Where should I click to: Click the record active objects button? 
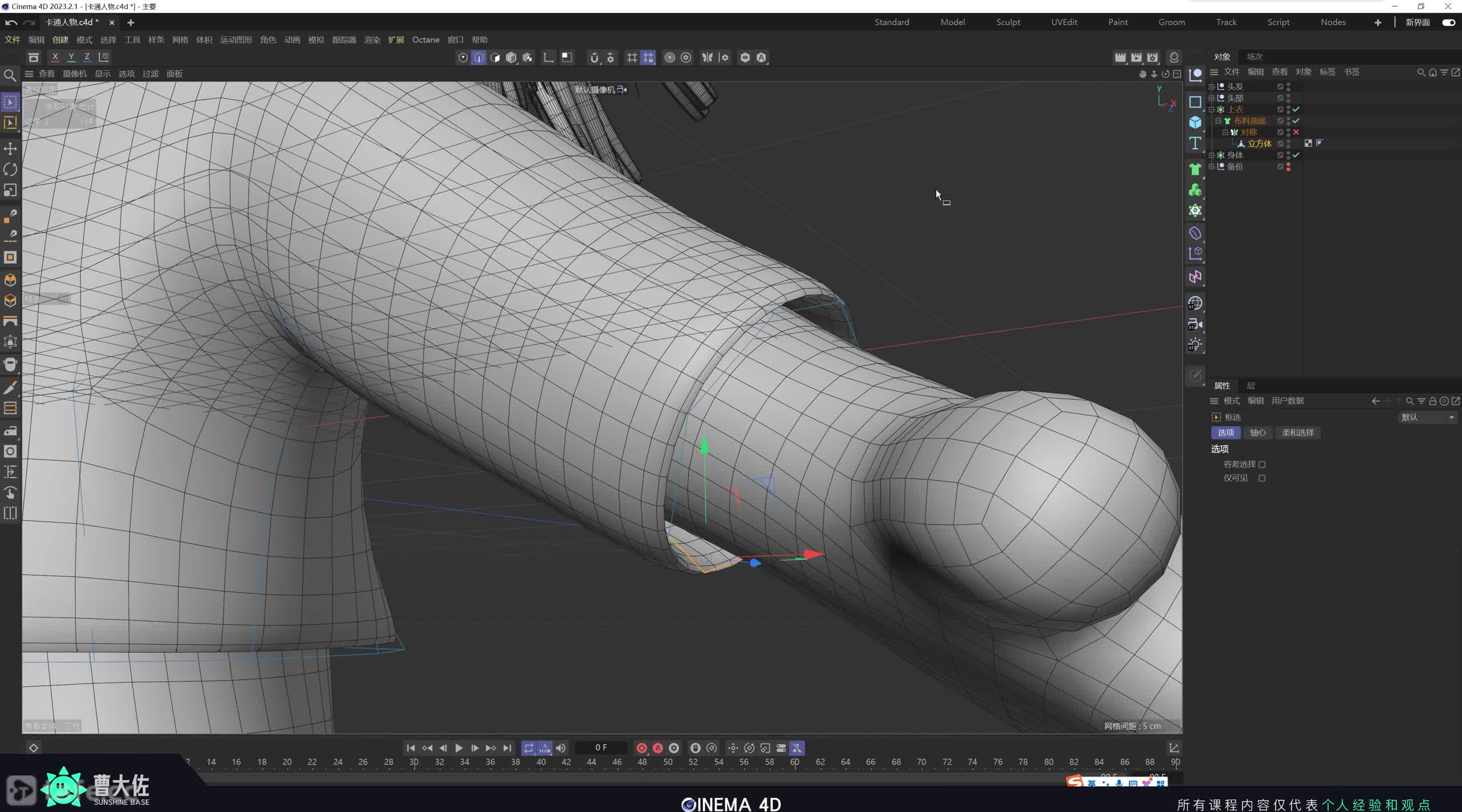click(641, 748)
